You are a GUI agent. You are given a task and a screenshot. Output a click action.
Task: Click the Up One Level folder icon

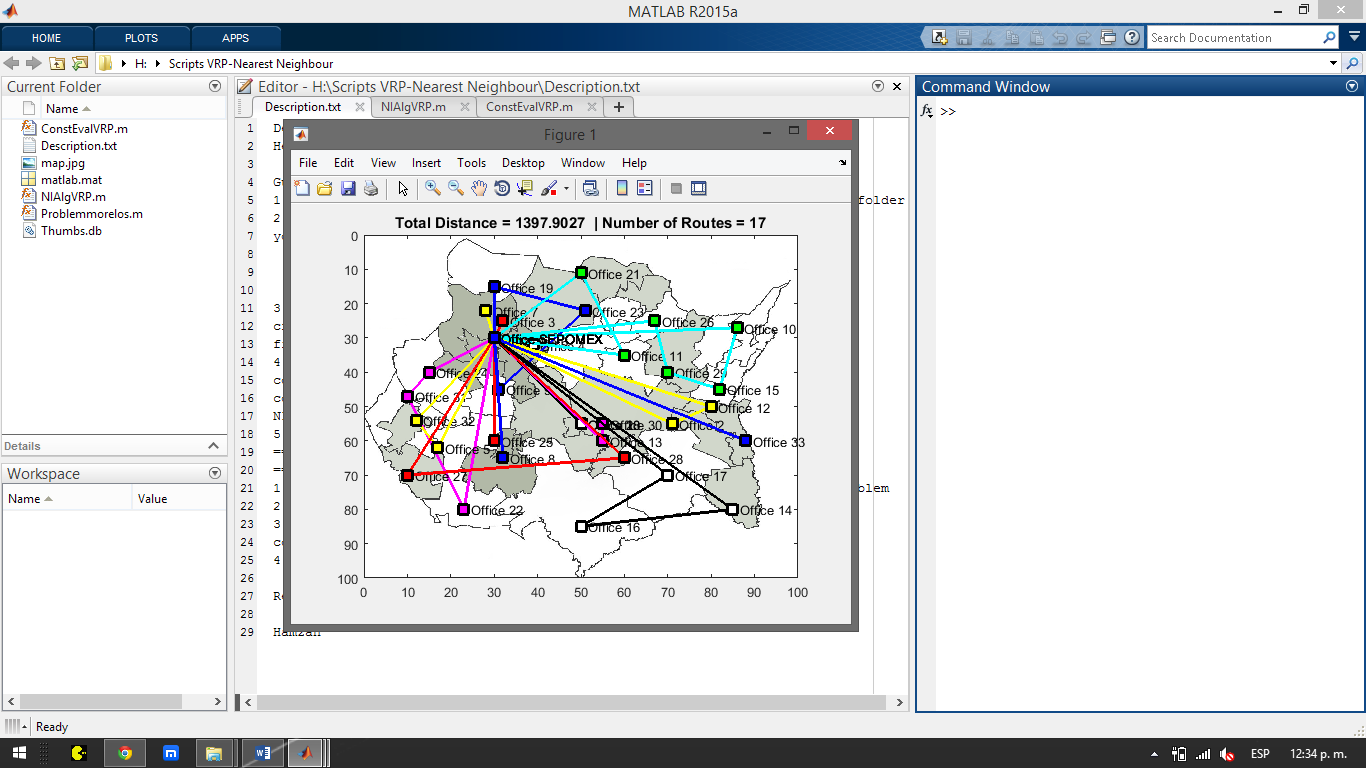(x=57, y=63)
